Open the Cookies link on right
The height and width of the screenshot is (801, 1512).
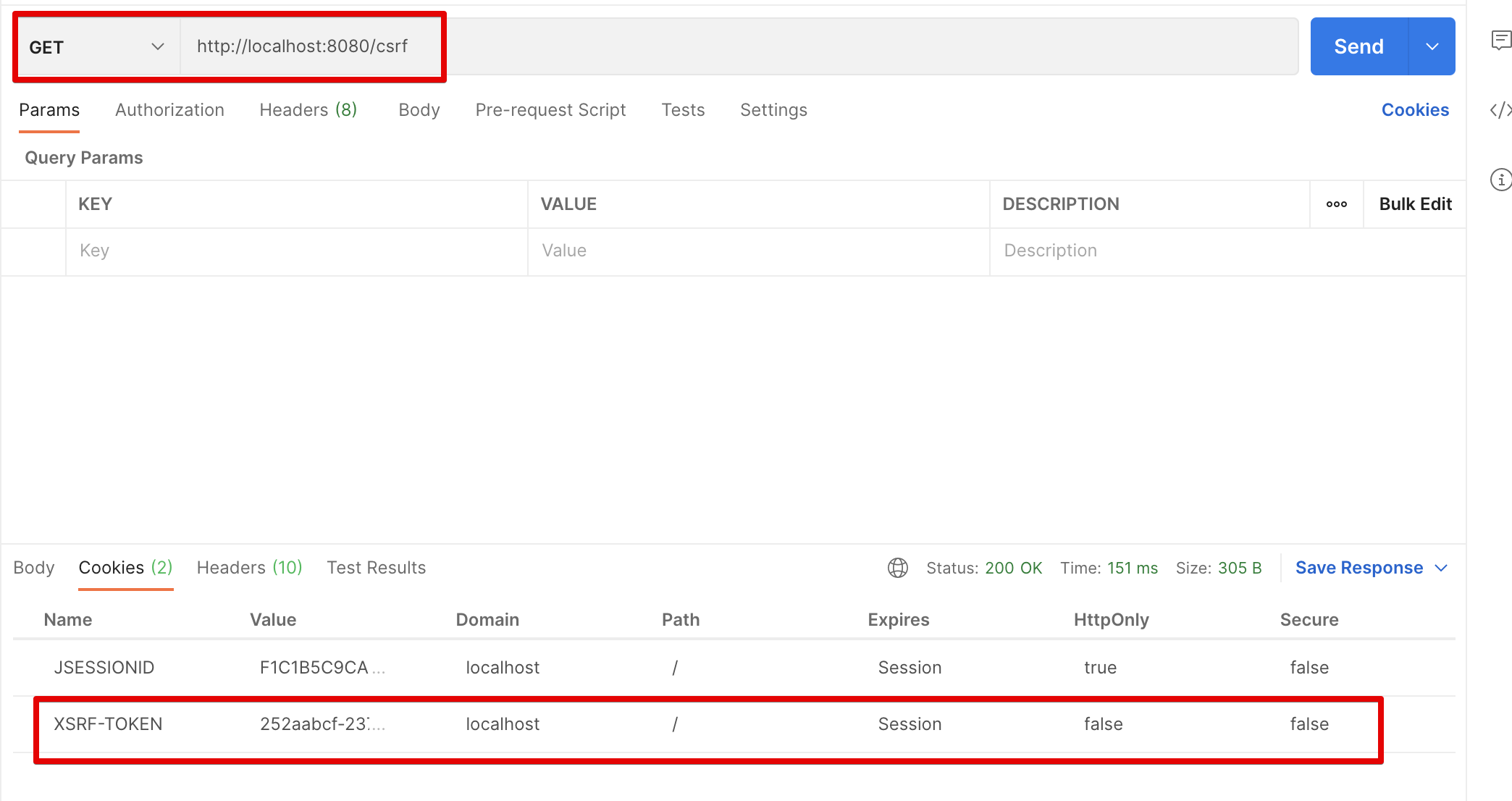[1414, 110]
